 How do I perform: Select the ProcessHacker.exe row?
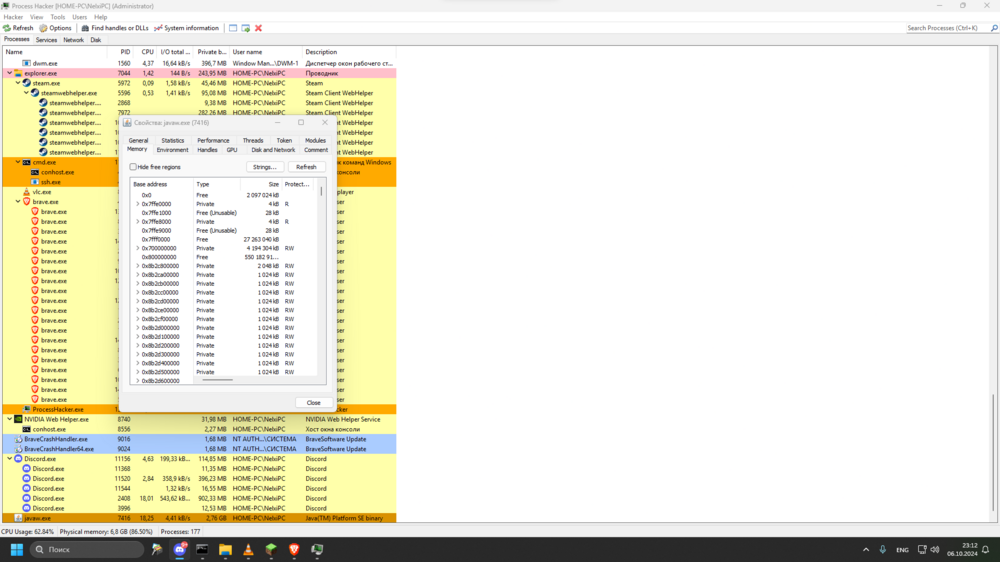coord(199,410)
